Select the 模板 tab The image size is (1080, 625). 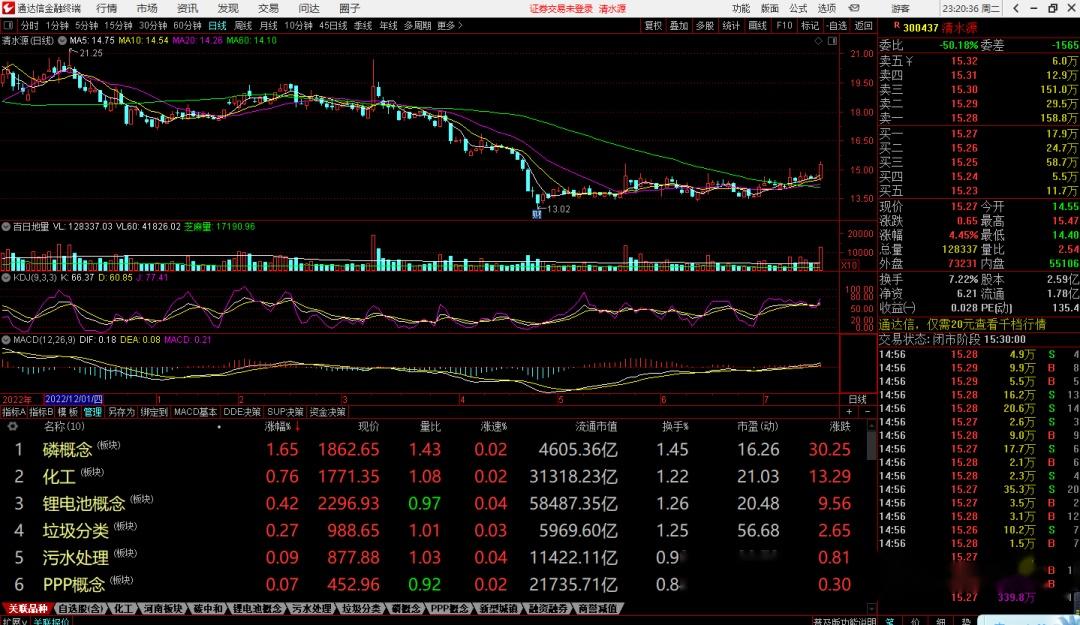tap(68, 412)
